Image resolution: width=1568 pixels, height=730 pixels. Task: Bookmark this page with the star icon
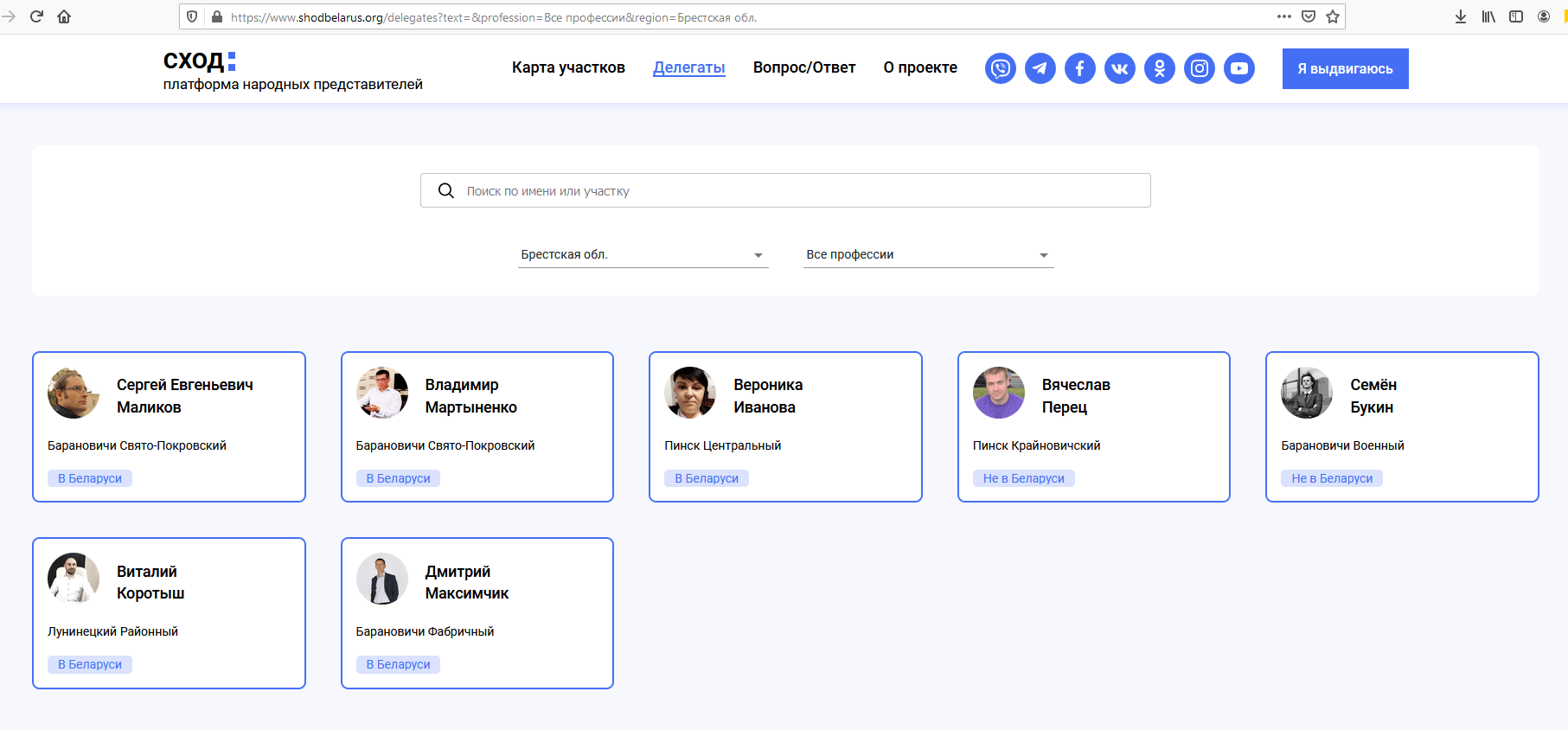1332,16
